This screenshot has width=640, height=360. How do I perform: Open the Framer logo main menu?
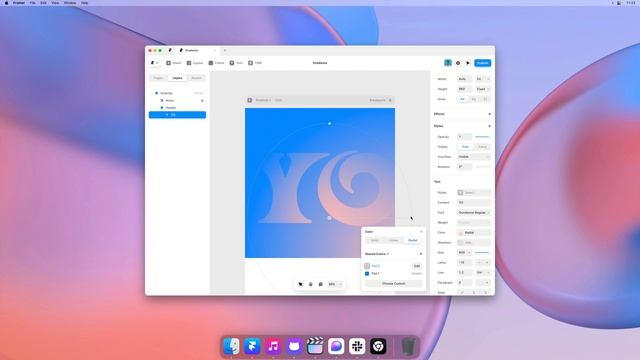point(154,63)
